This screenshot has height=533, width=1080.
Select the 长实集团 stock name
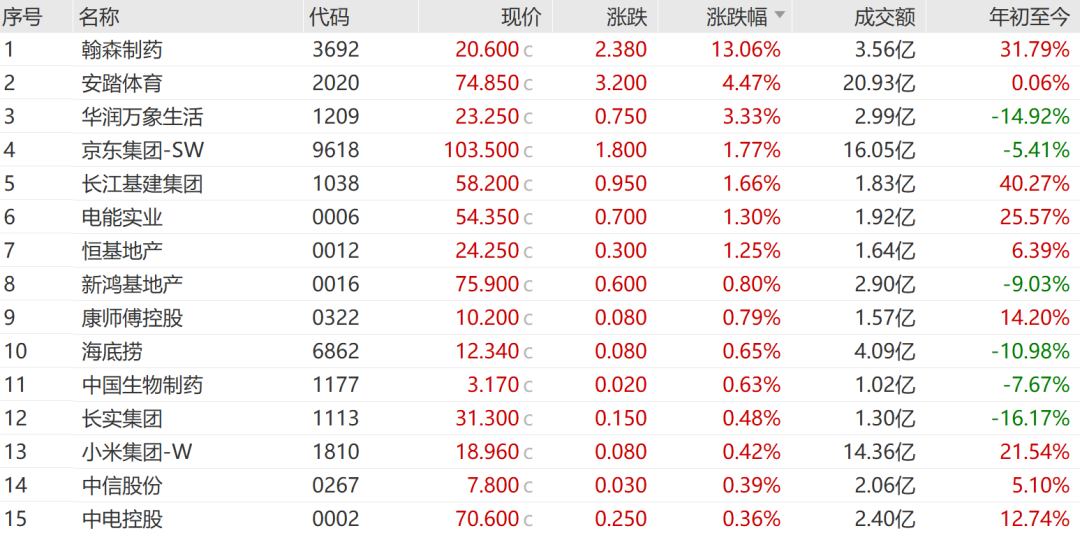(121, 419)
